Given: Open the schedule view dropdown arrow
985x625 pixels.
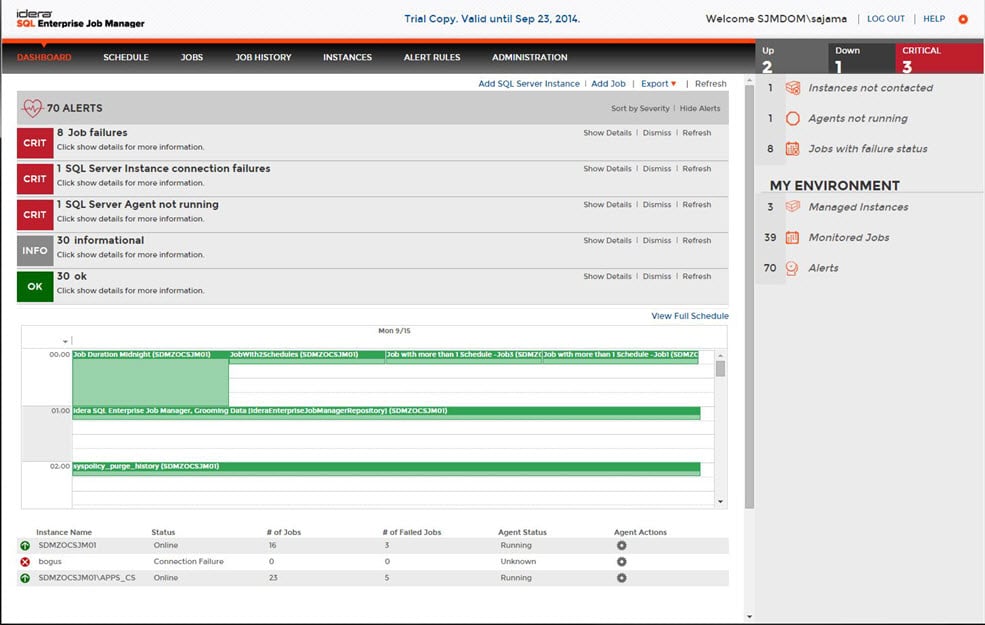Looking at the screenshot, I should tap(66, 342).
